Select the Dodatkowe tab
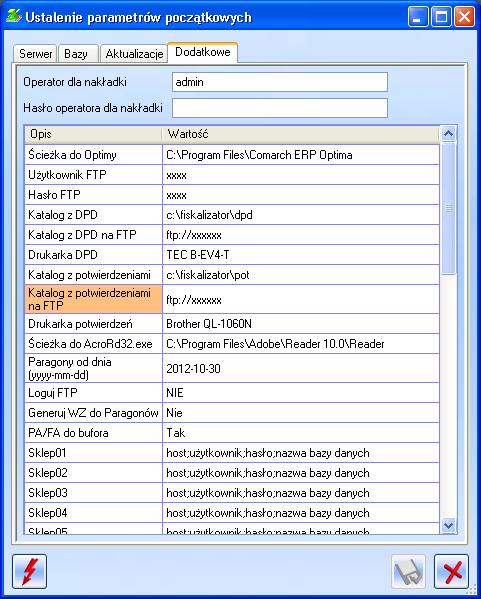The image size is (481, 599). click(202, 52)
